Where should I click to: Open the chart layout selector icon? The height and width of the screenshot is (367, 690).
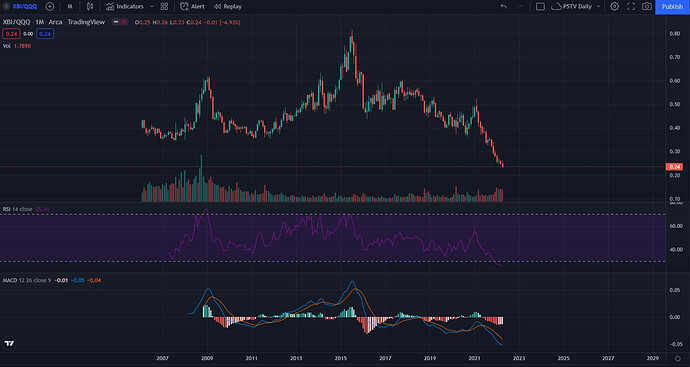pyautogui.click(x=540, y=7)
